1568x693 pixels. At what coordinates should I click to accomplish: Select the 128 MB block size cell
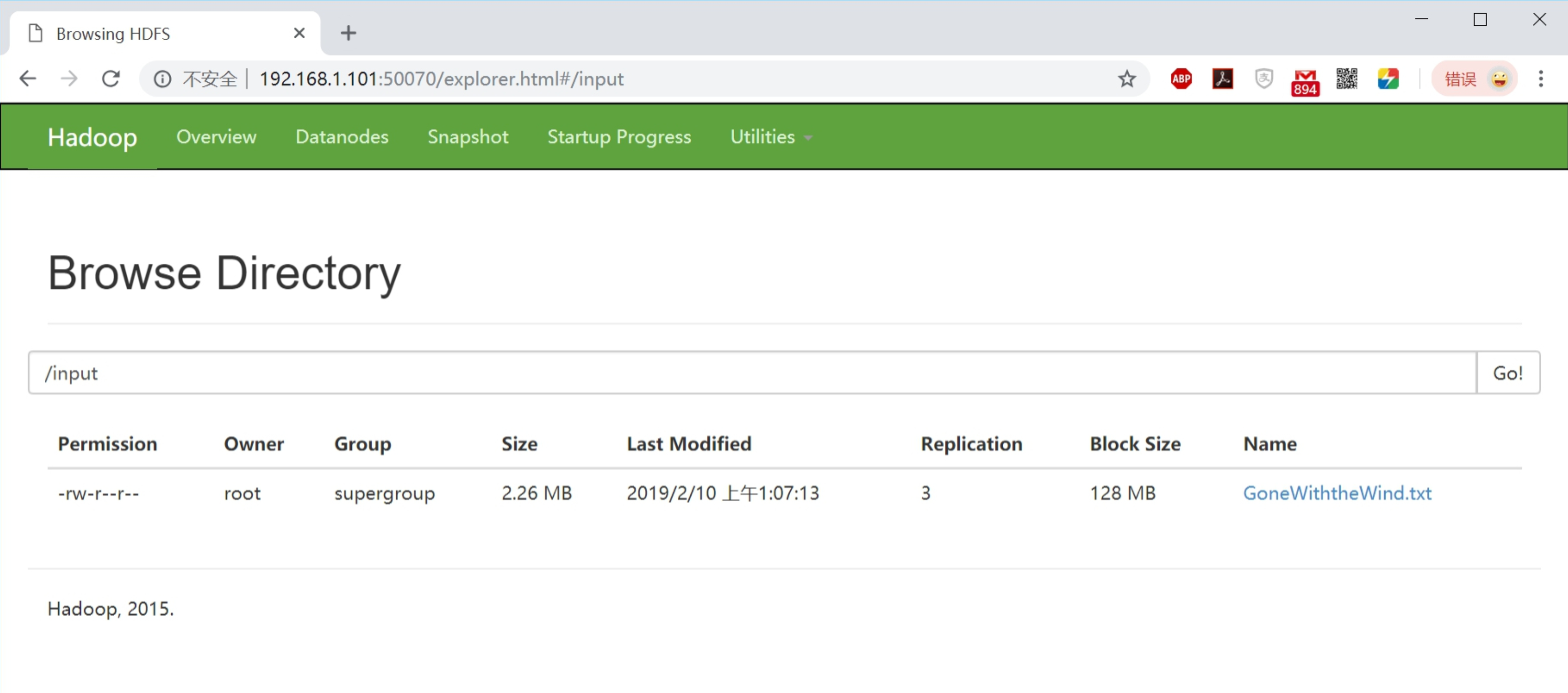[1122, 493]
